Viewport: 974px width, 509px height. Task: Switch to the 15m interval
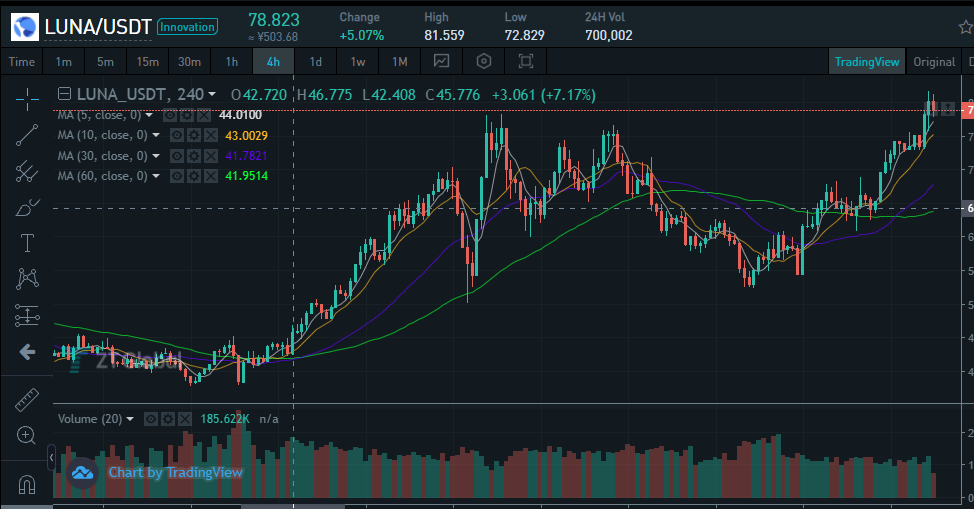tap(147, 62)
